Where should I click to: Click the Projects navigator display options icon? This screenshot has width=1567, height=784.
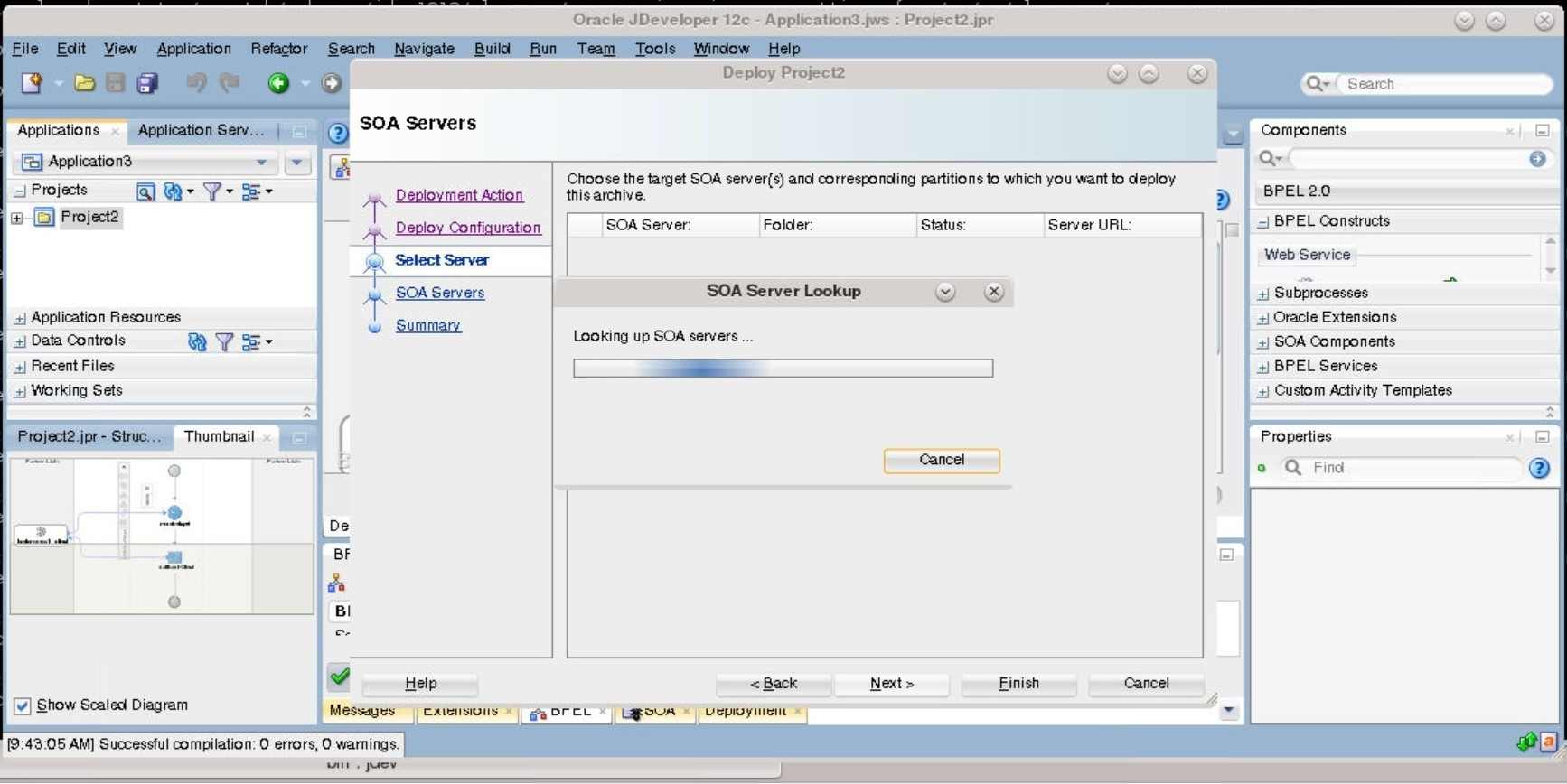pyautogui.click(x=251, y=191)
